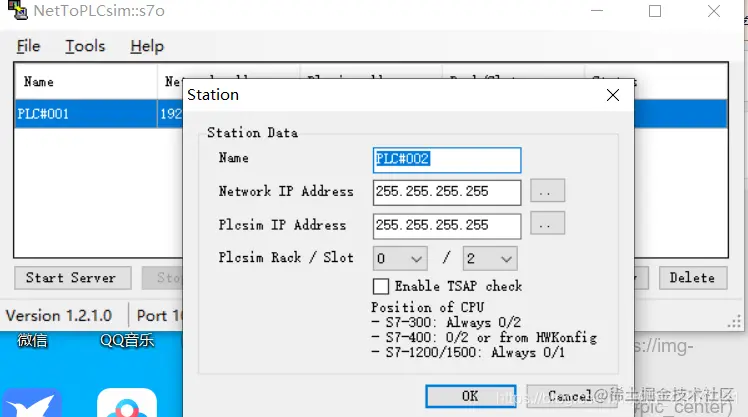748x417 pixels.
Task: Click the NetToPLCsim application icon in title bar
Action: pos(17,10)
